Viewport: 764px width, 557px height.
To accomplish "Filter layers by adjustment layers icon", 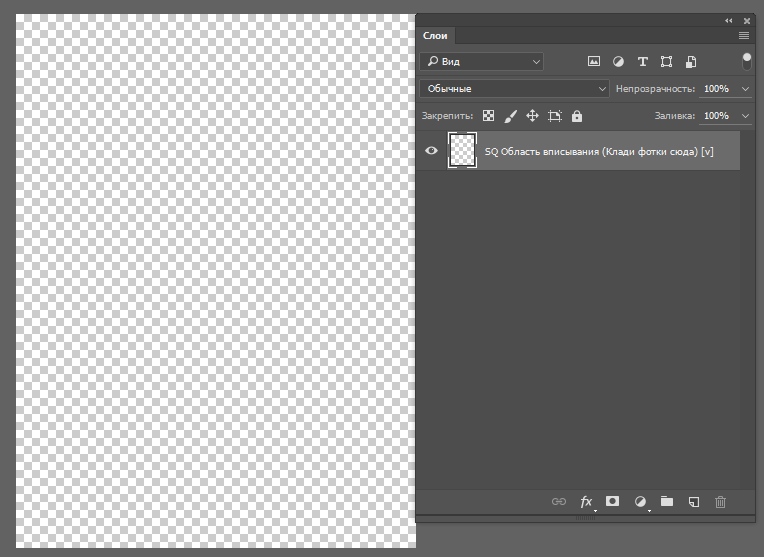I will click(618, 61).
